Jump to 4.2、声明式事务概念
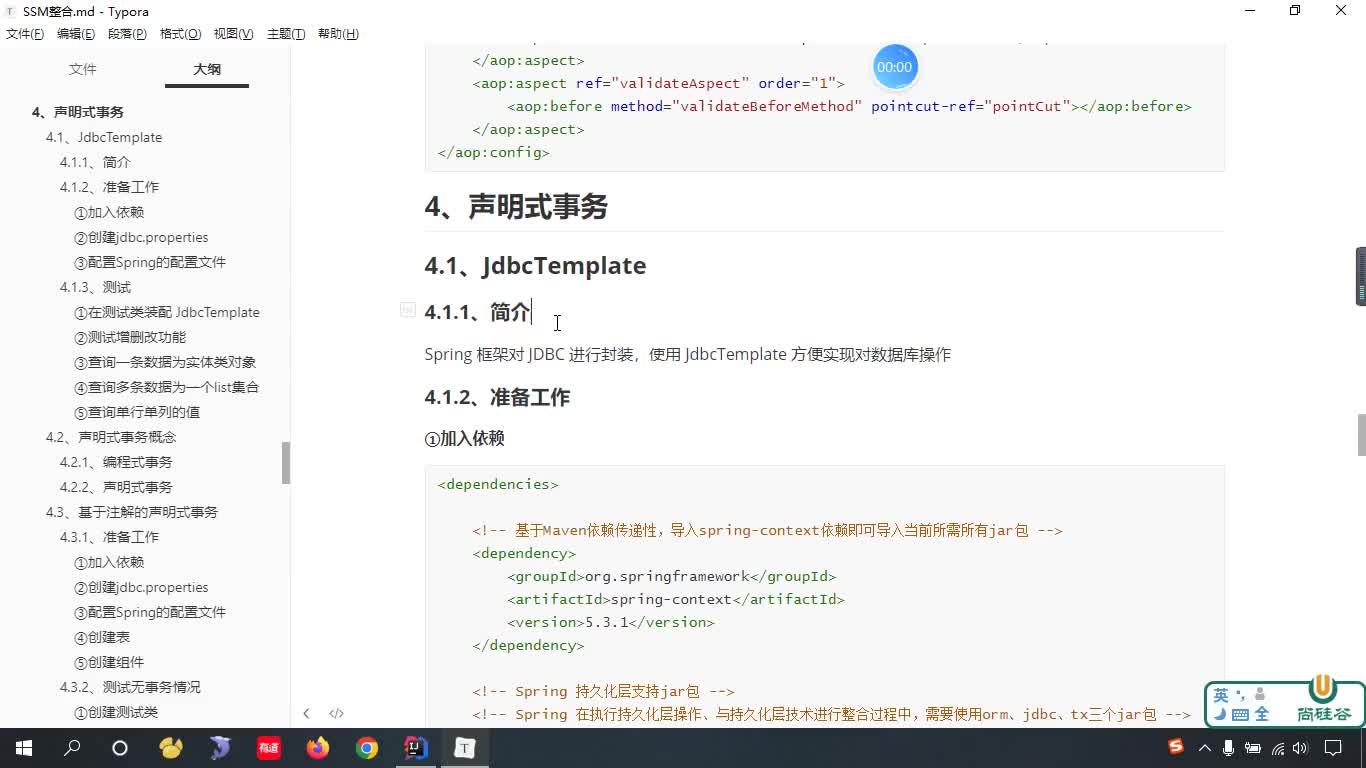 (111, 437)
